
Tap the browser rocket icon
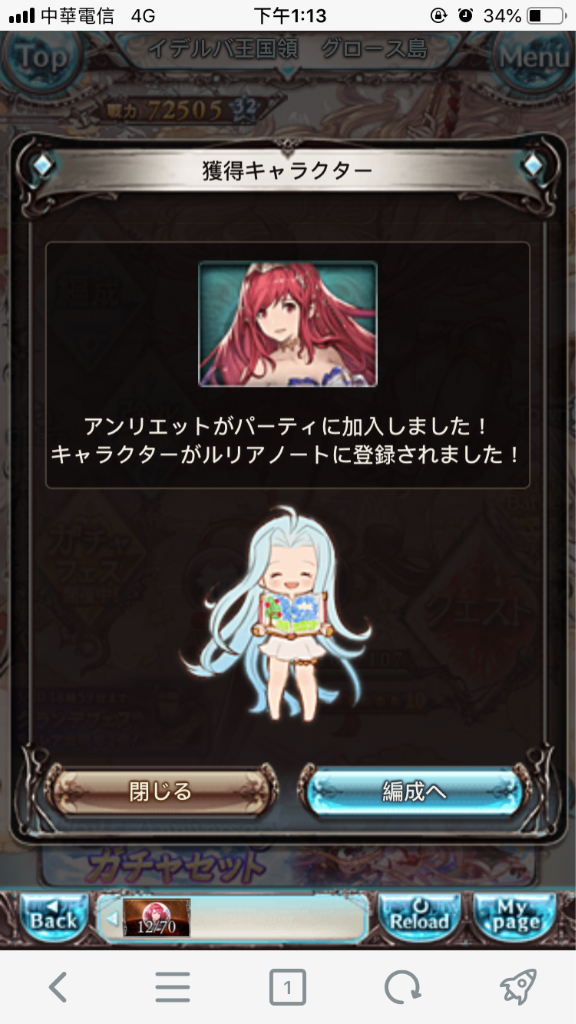point(518,986)
